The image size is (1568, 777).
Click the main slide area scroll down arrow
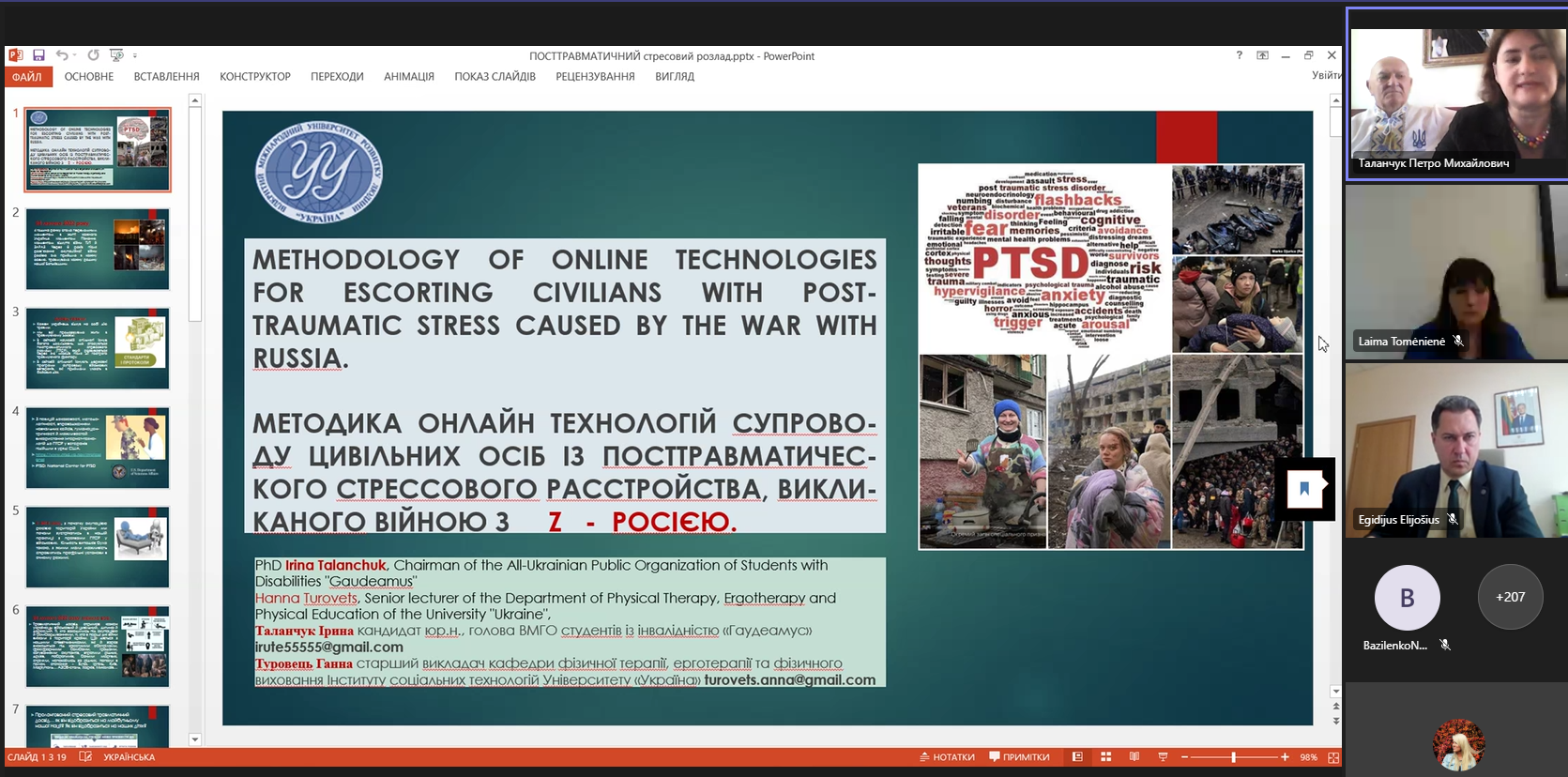1335,692
